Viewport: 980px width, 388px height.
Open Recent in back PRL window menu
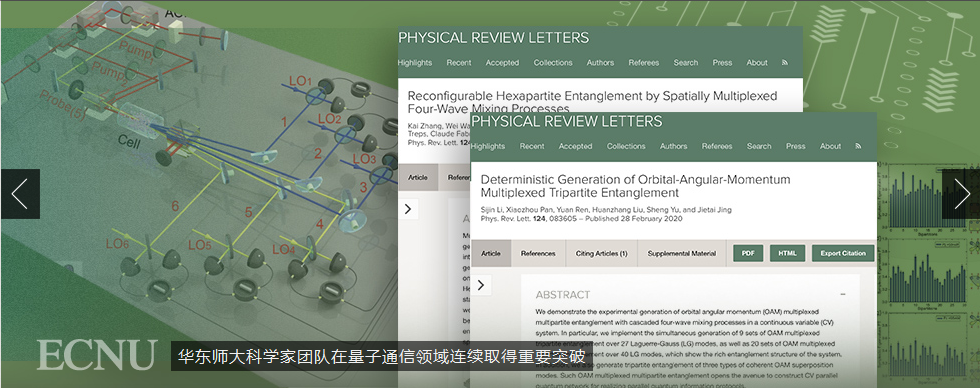tap(459, 62)
